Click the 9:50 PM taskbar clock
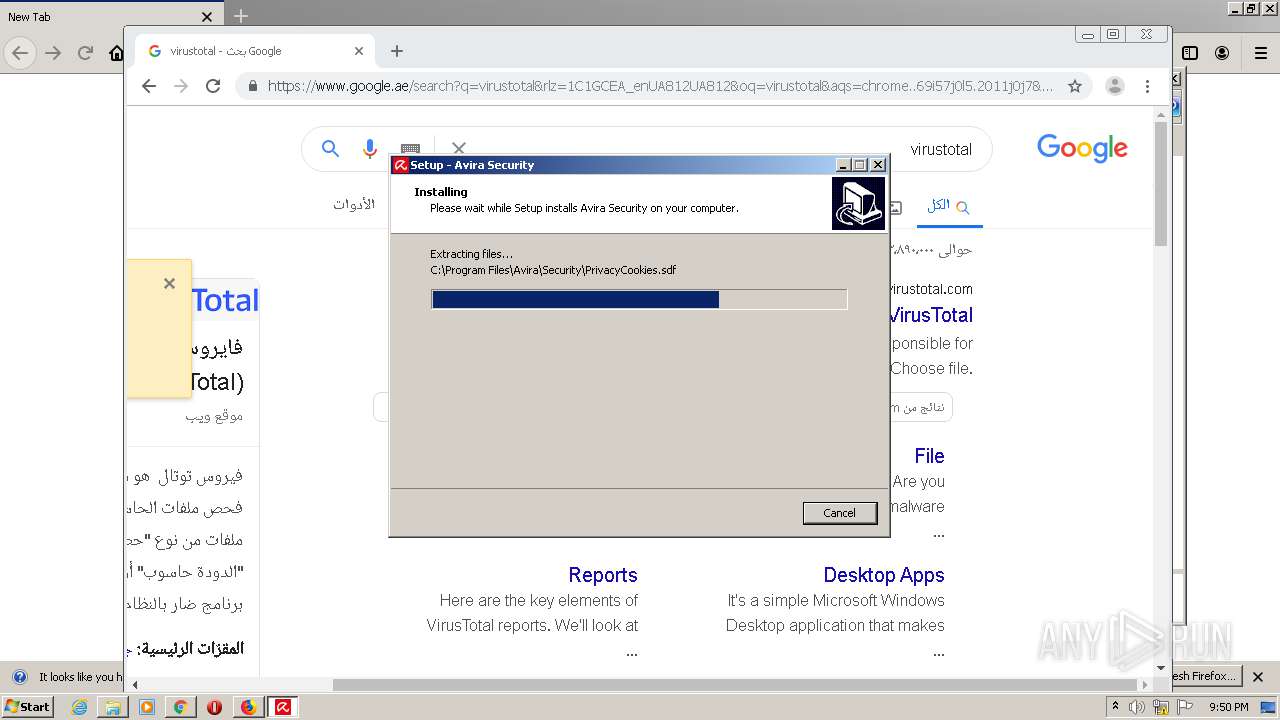The image size is (1280, 720). [x=1228, y=707]
